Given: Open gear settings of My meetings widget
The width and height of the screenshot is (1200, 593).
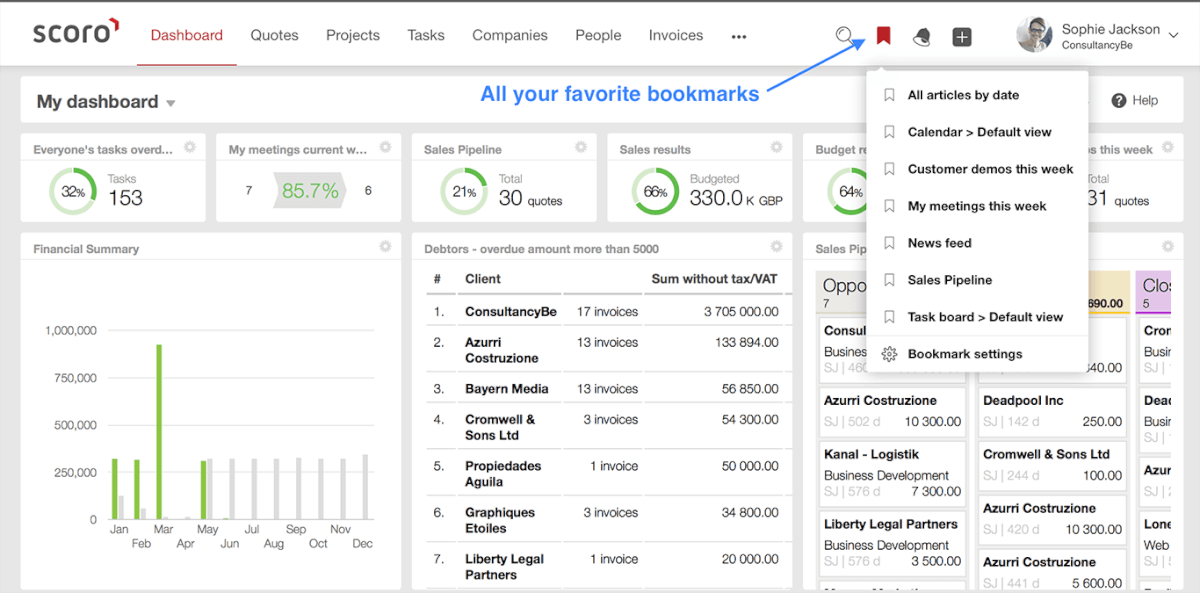Looking at the screenshot, I should click(x=385, y=148).
